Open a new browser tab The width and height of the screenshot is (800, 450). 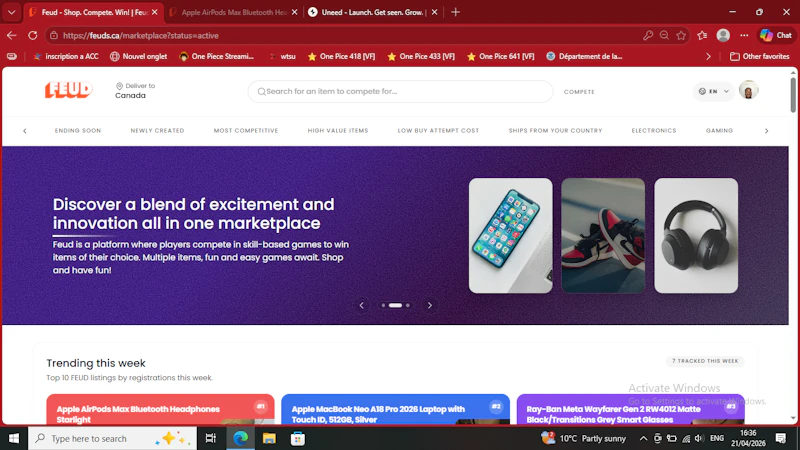456,12
